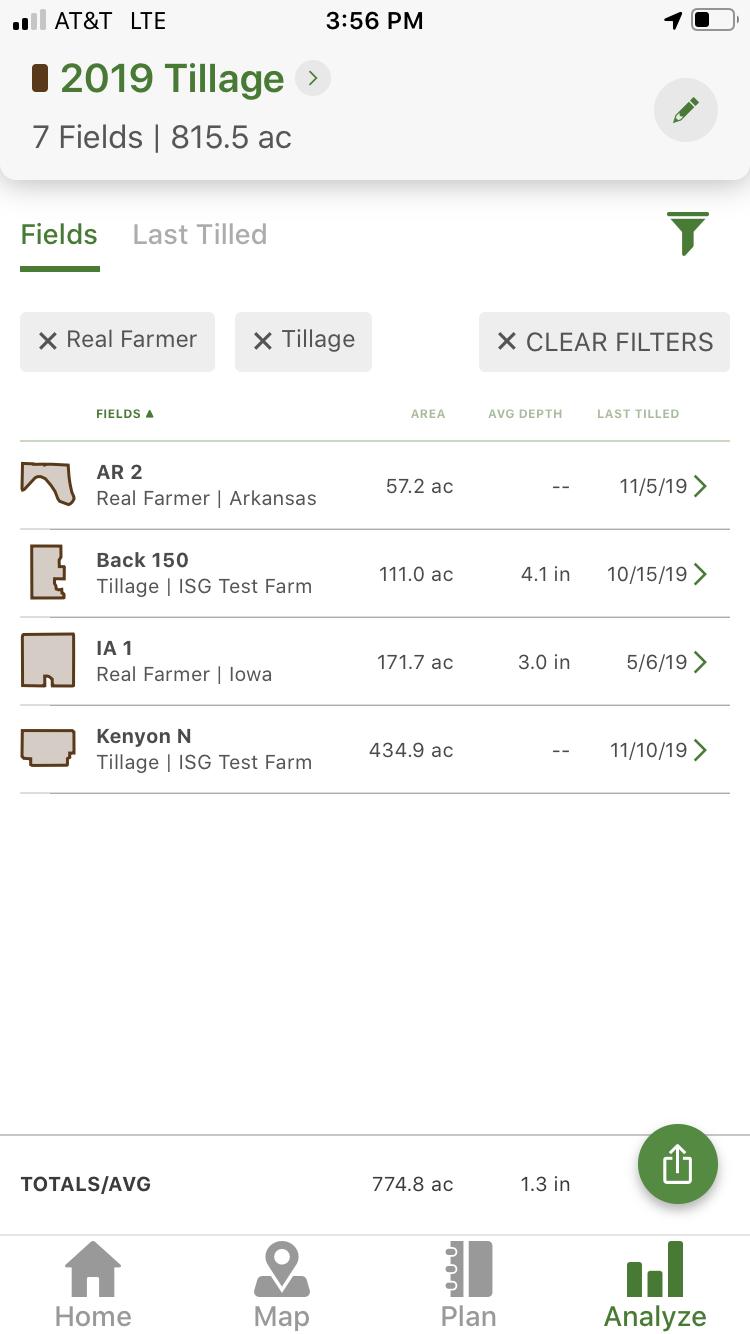Image resolution: width=750 pixels, height=1334 pixels.
Task: Go to the Home tab
Action: [93, 1285]
